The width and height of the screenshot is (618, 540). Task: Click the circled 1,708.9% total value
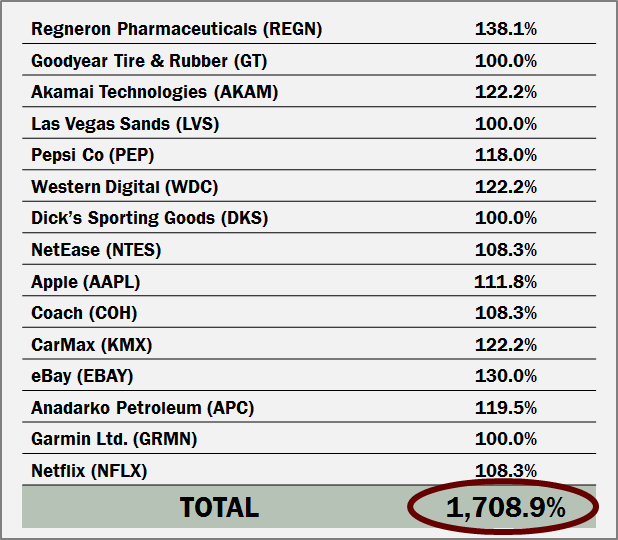[505, 507]
